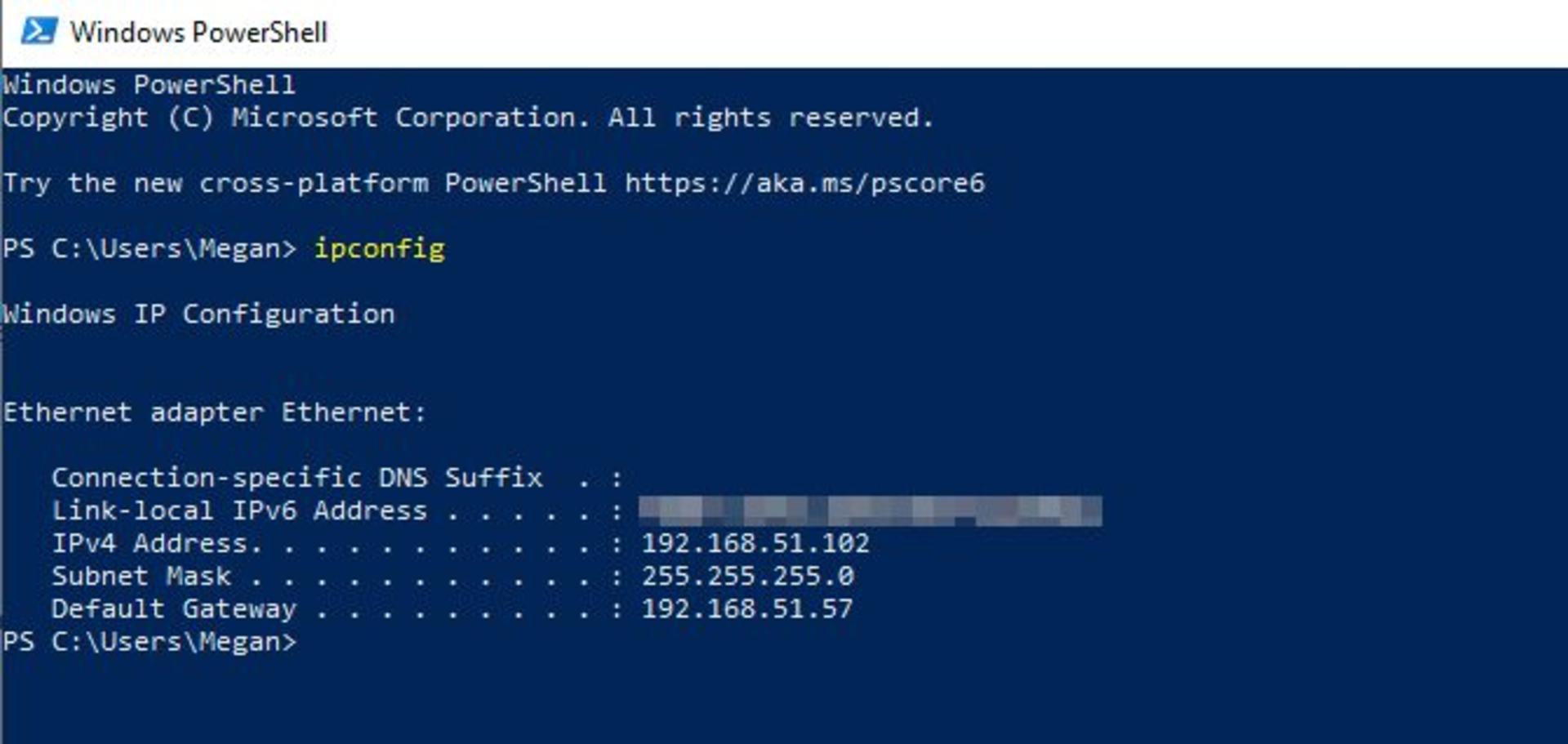This screenshot has width=1568, height=744.
Task: Click the bottom PS C:\Users\Megan> prompt
Action: click(x=149, y=642)
